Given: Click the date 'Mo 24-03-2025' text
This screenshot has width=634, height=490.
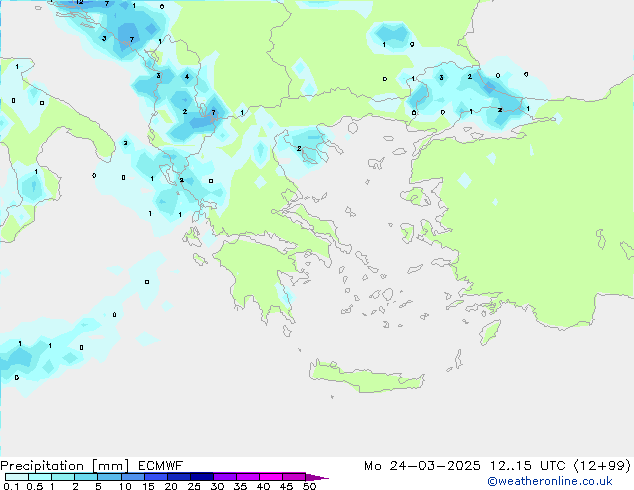Looking at the screenshot, I should [x=422, y=466].
